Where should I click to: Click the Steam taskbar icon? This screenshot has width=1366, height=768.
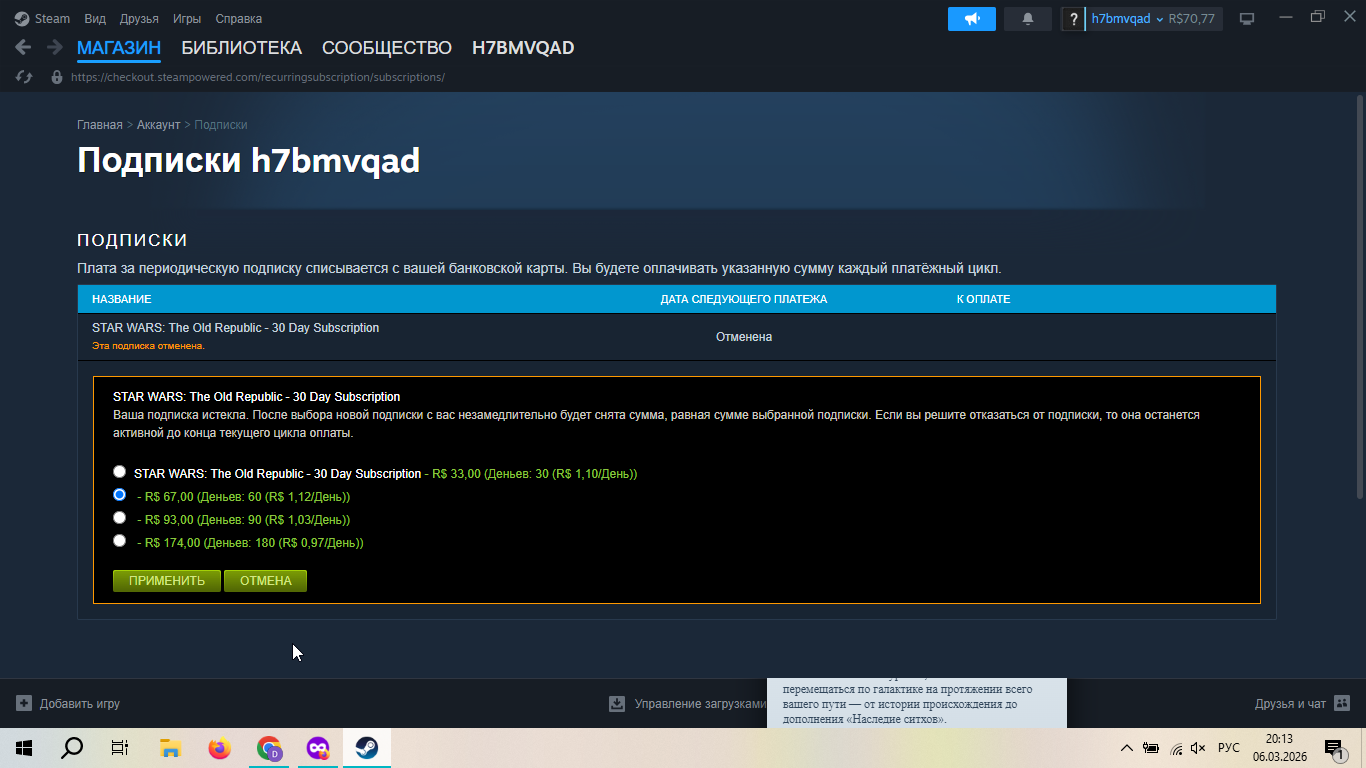367,748
